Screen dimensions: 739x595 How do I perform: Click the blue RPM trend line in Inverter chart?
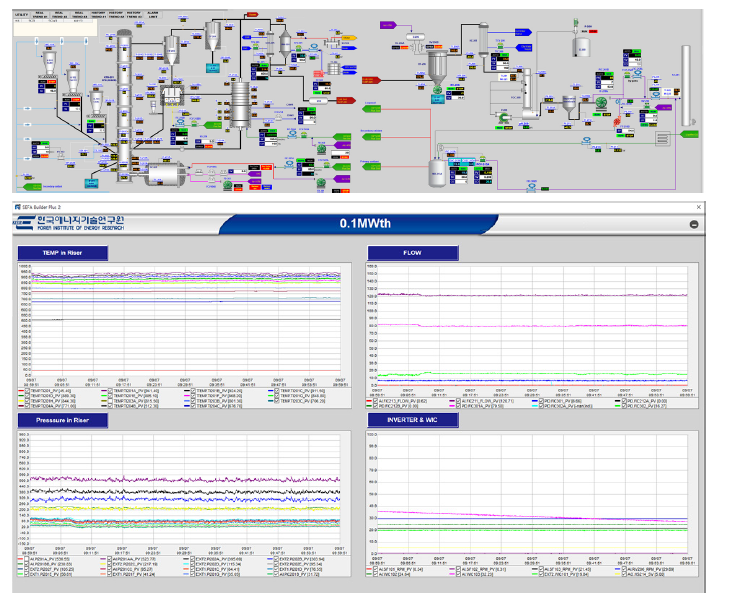533,519
